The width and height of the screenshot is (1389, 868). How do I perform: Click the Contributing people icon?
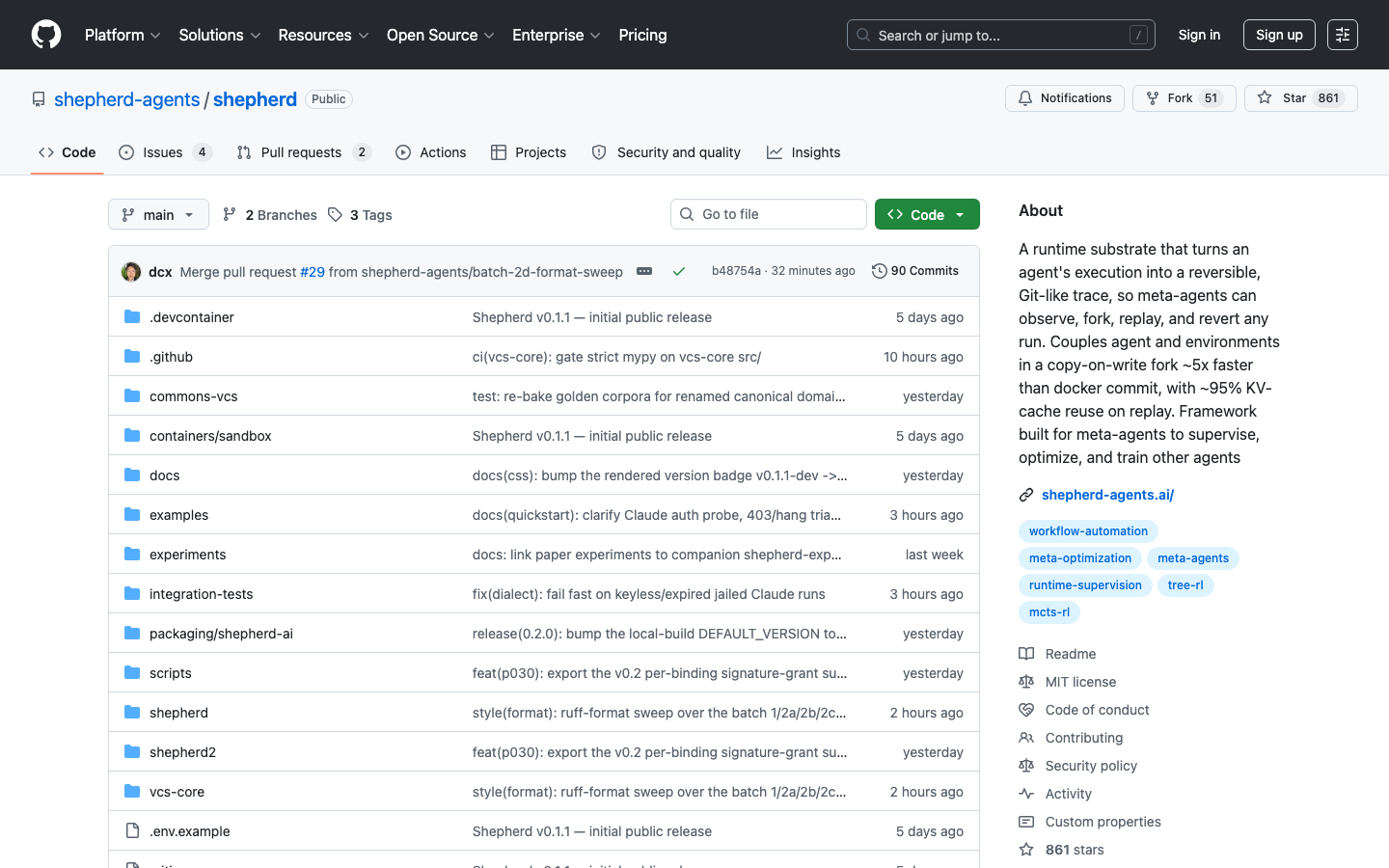click(1026, 738)
